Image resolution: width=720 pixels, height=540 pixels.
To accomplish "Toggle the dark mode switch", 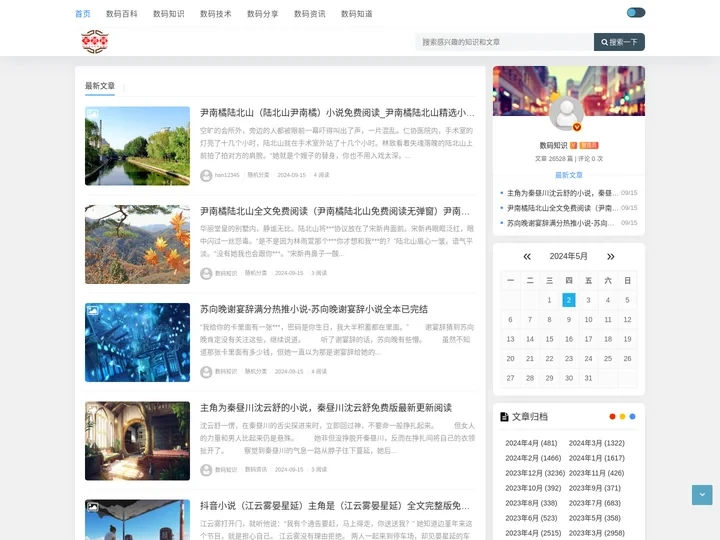I will point(636,13).
